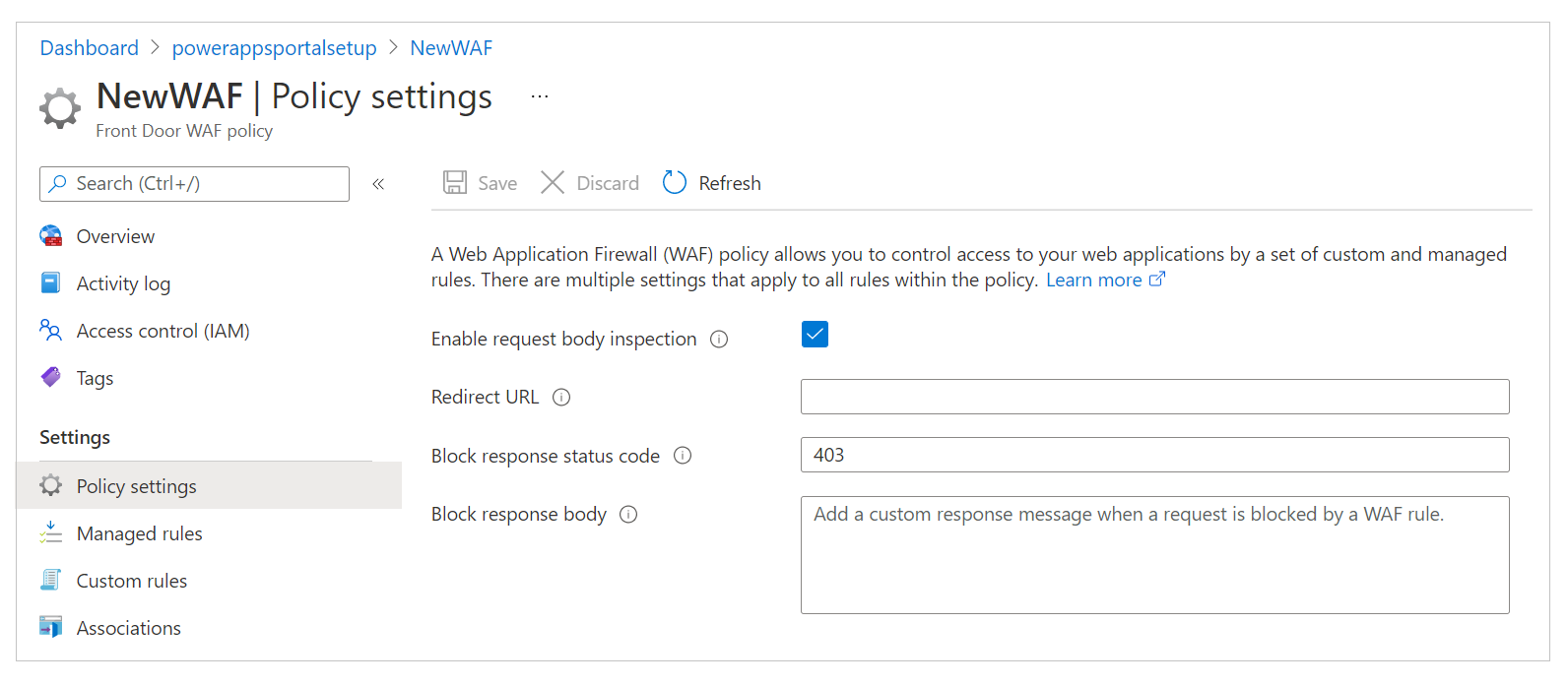Click info icon beside Enable request body inspection

coord(719,340)
